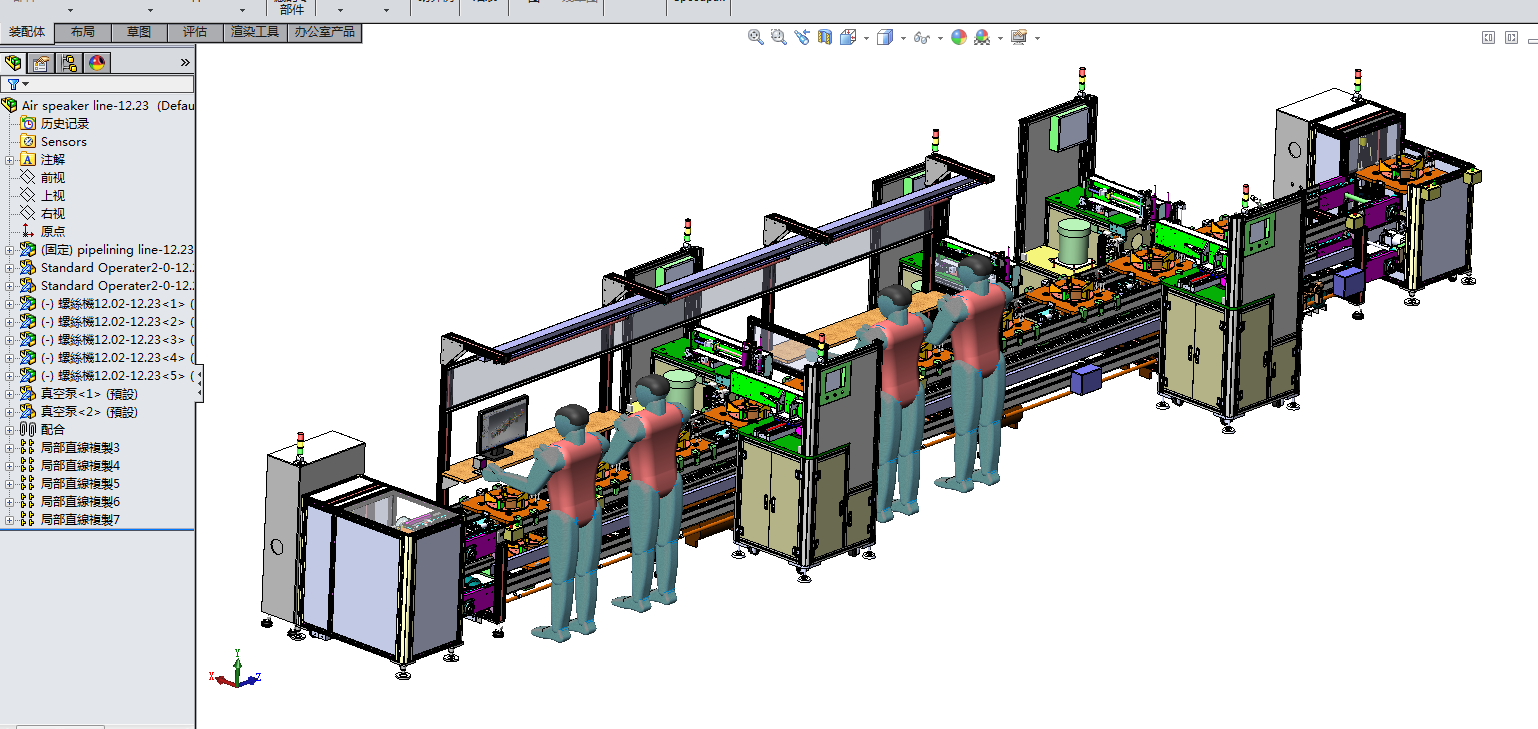Click the Hide/Show Items glasses icon
Viewport: 1538px width, 729px height.
click(x=921, y=38)
